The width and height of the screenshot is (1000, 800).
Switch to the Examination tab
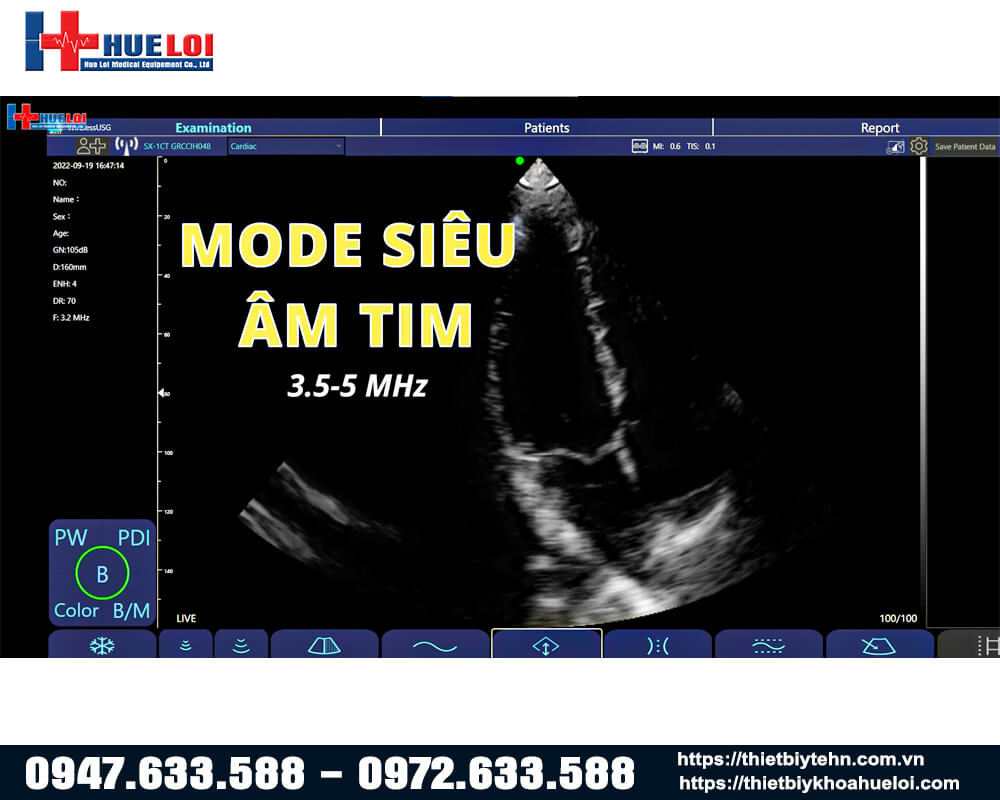213,128
